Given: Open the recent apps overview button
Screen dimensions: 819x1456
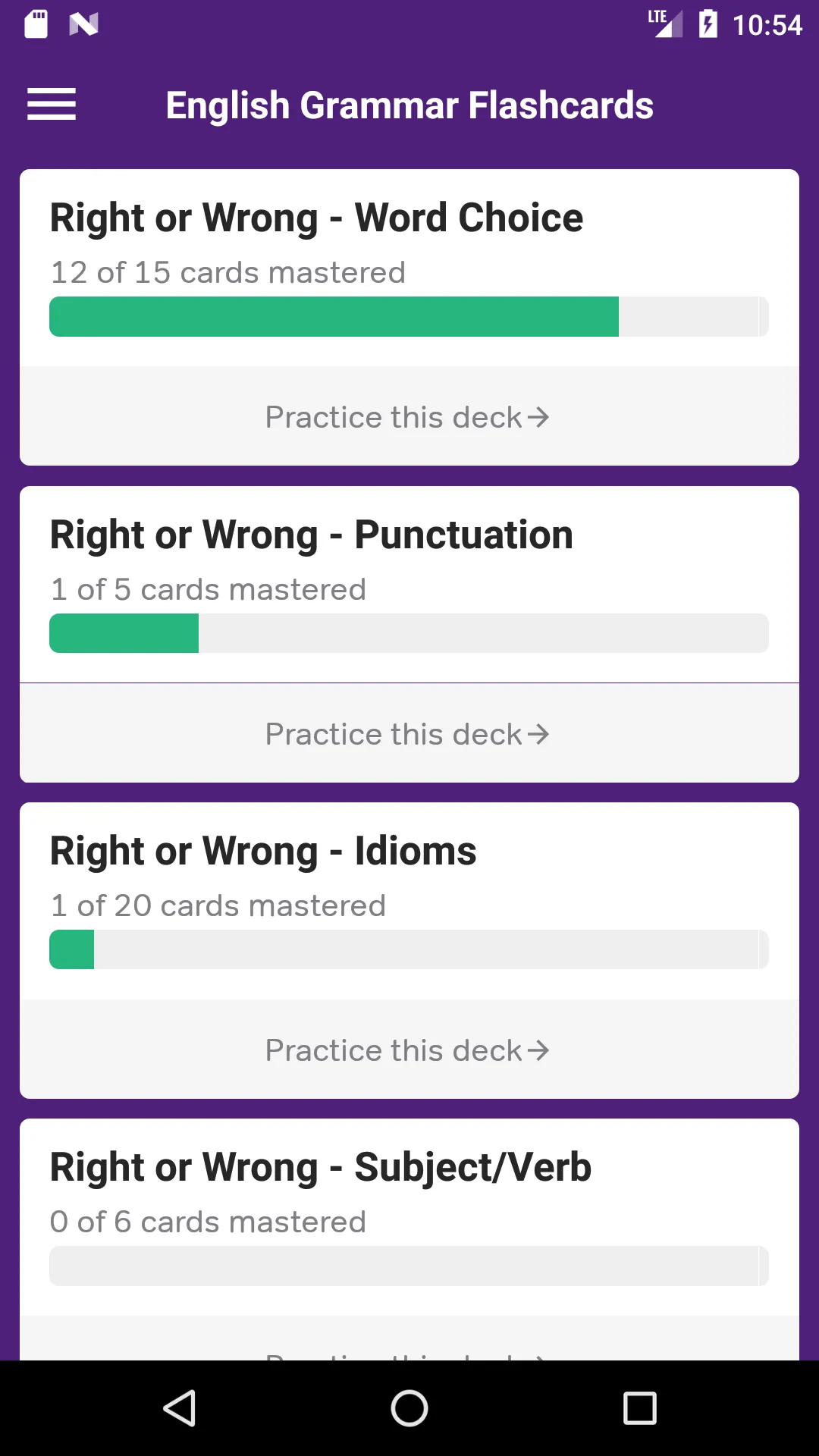Looking at the screenshot, I should (x=639, y=1408).
